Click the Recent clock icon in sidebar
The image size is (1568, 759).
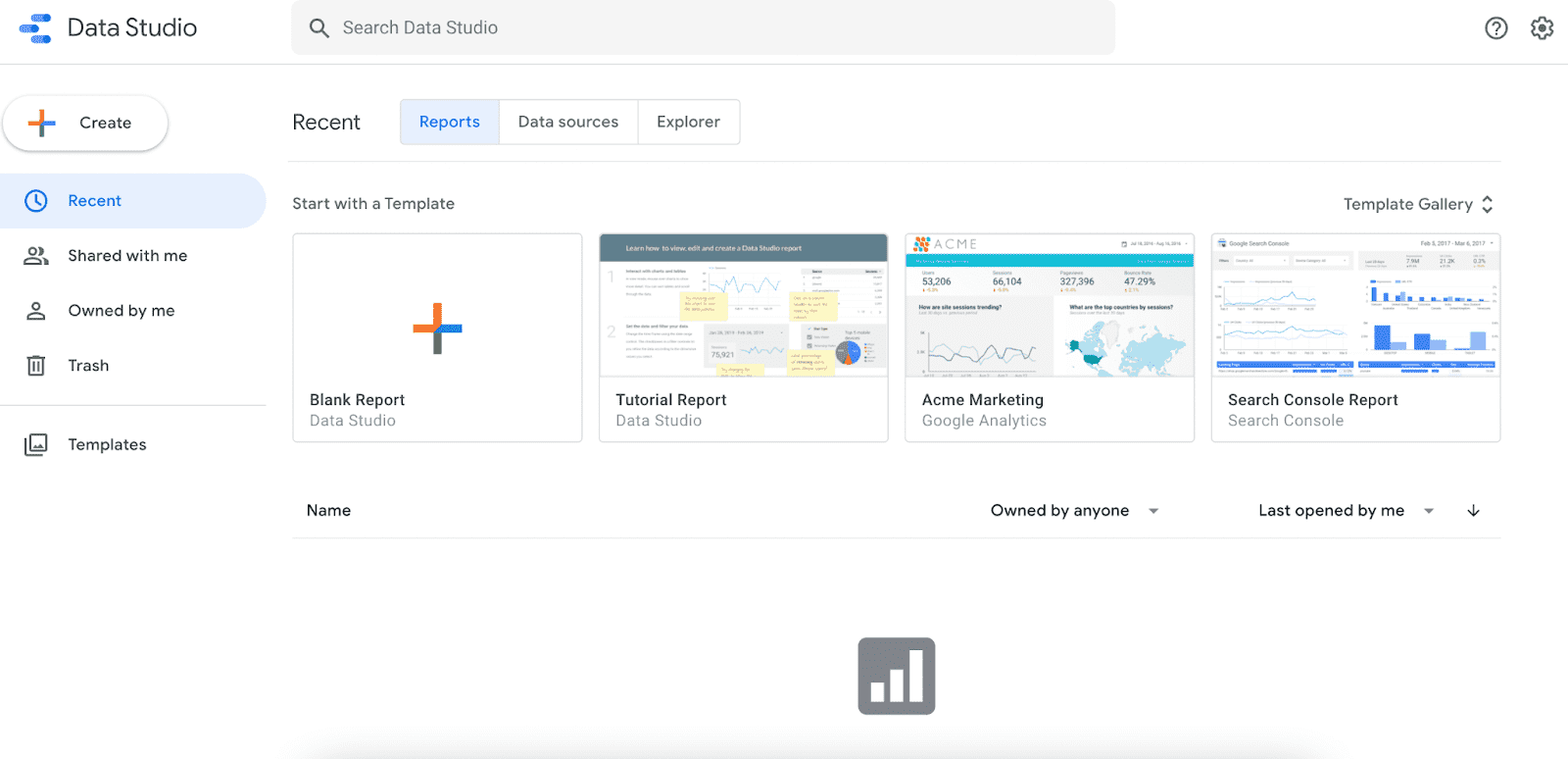point(36,201)
